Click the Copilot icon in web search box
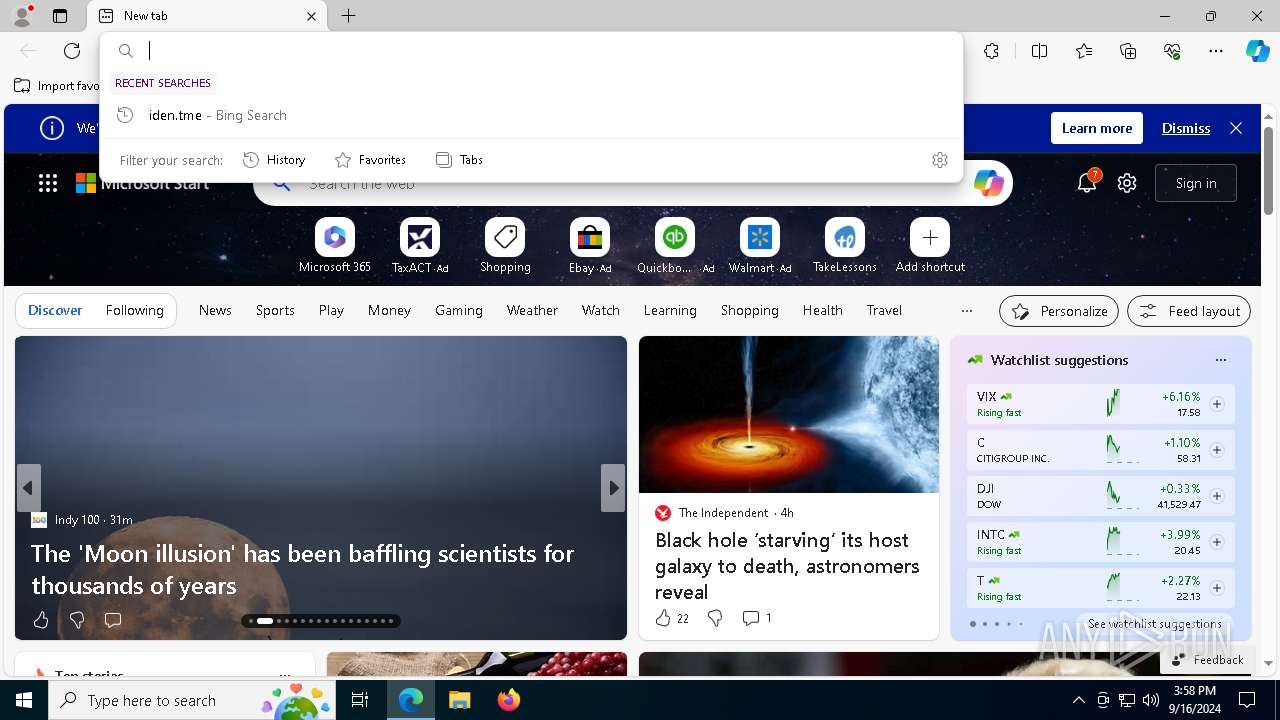 click(x=988, y=183)
